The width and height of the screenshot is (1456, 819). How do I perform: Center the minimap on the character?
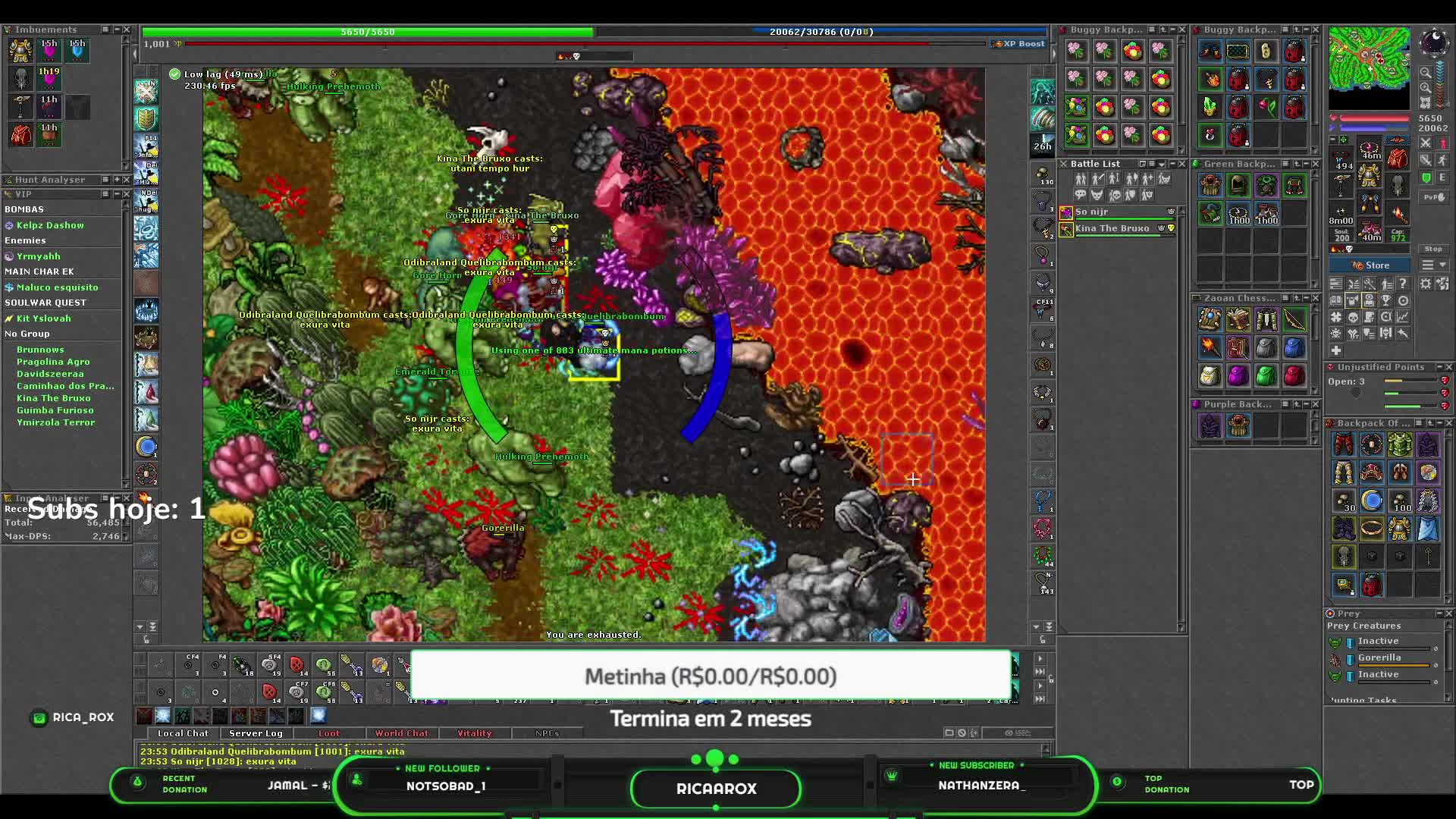click(x=1426, y=102)
